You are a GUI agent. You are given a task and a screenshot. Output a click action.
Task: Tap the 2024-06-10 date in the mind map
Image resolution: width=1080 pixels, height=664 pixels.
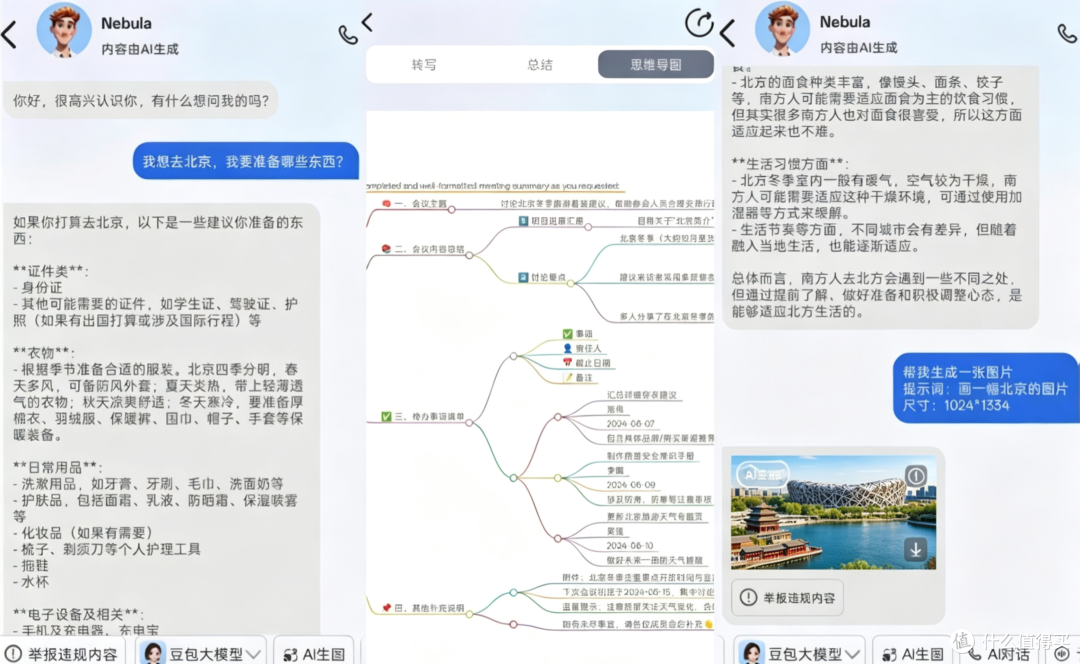pyautogui.click(x=630, y=545)
